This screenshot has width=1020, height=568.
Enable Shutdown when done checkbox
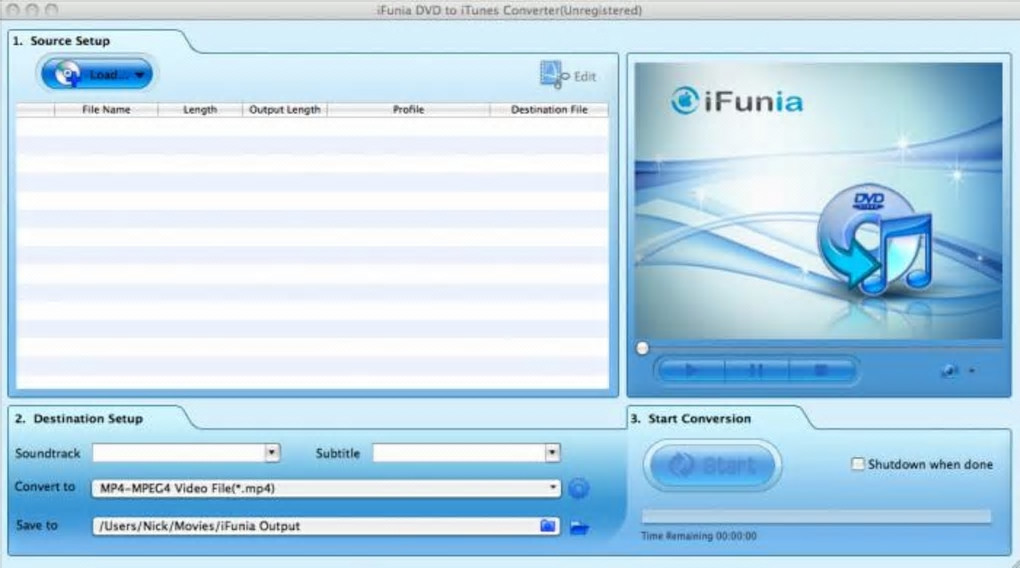point(858,464)
